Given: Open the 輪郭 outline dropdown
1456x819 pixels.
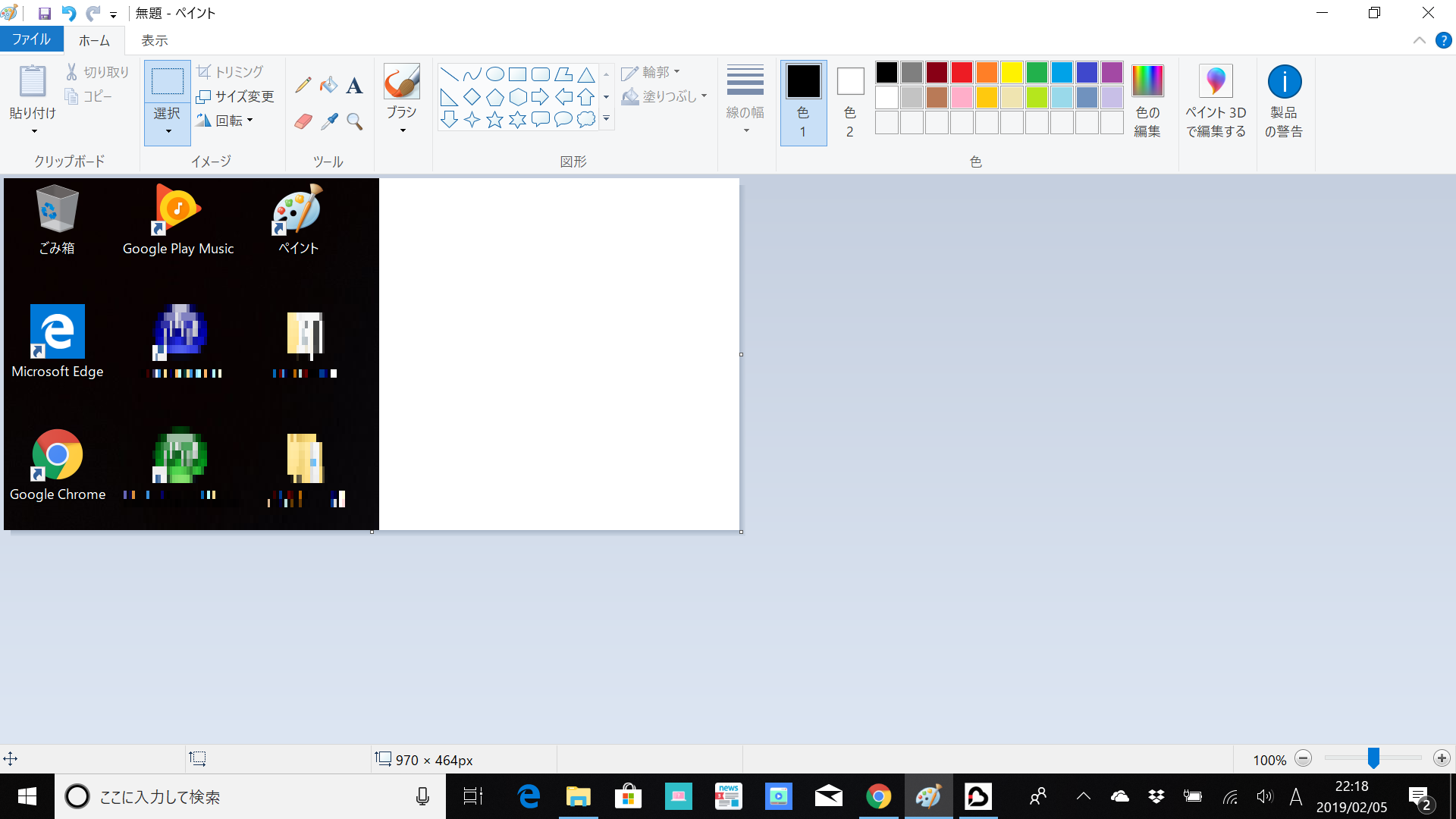Looking at the screenshot, I should [651, 72].
